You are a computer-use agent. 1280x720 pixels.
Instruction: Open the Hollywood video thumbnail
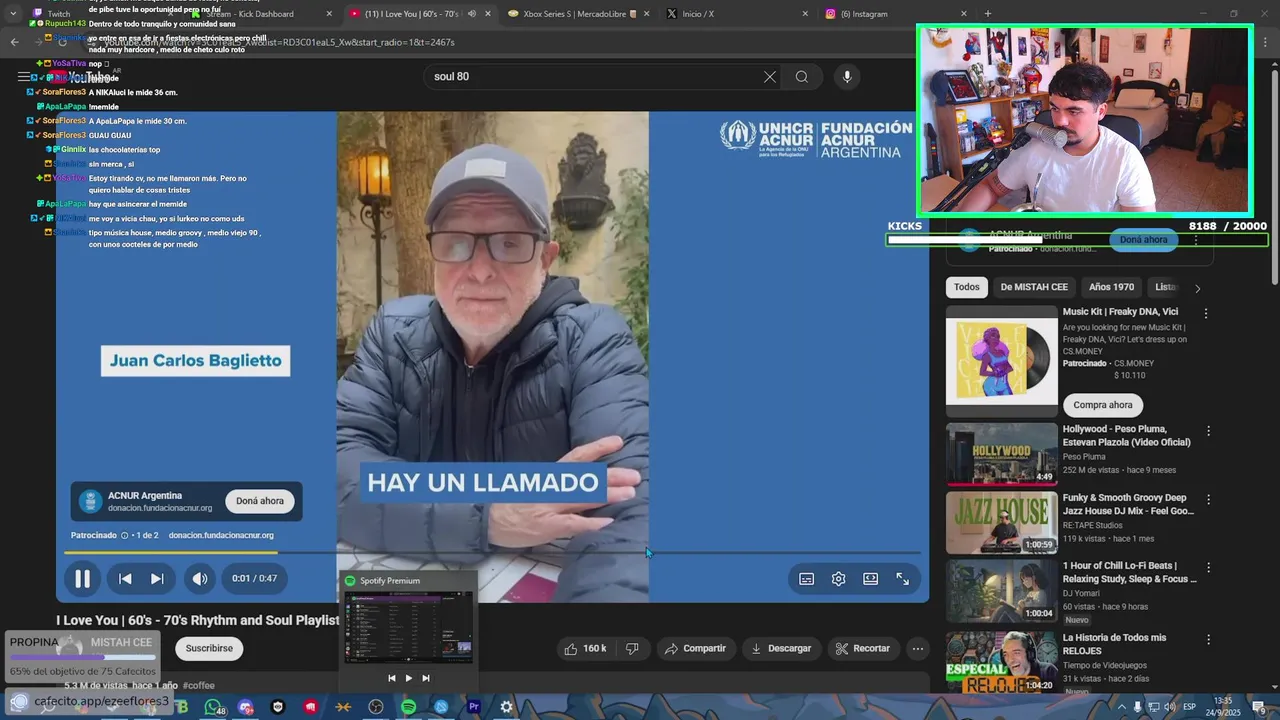(x=1001, y=454)
